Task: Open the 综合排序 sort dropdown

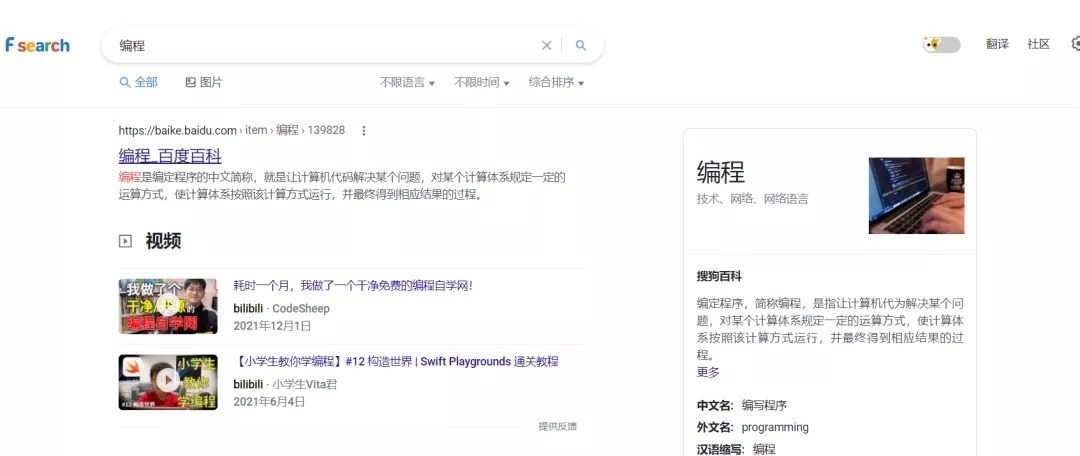Action: tap(556, 82)
